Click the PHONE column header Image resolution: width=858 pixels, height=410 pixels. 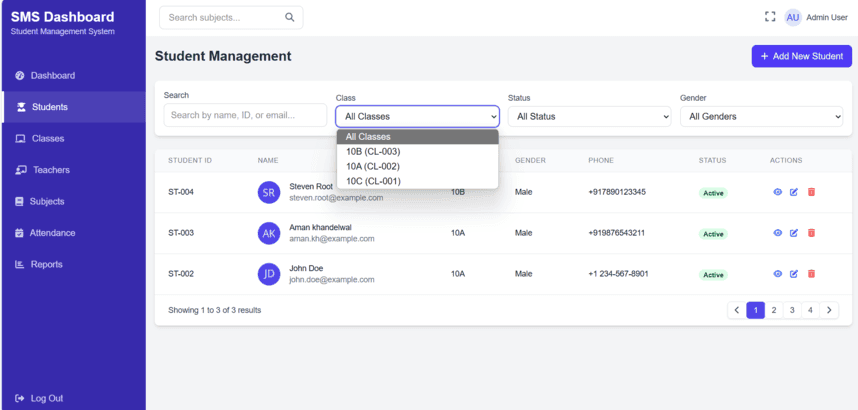601,160
